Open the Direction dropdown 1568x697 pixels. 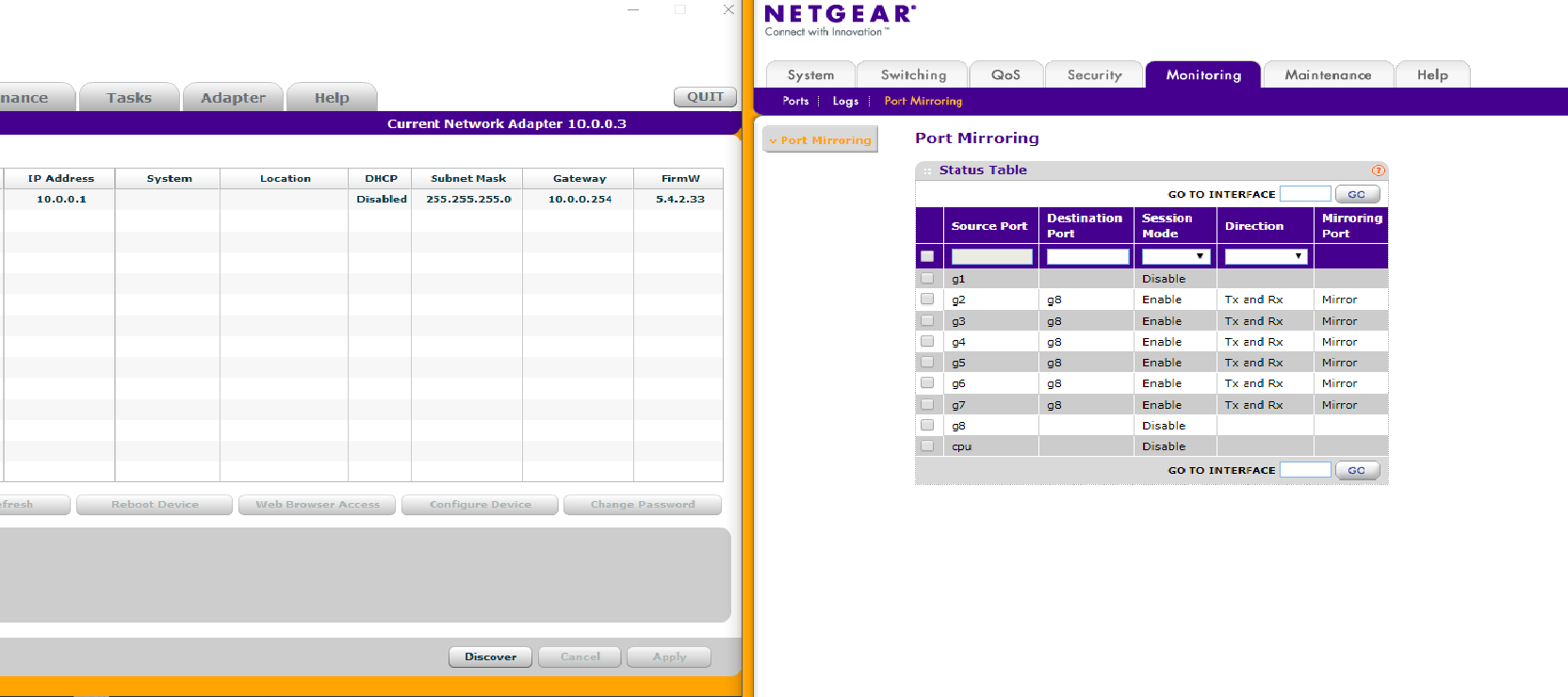pyautogui.click(x=1266, y=256)
